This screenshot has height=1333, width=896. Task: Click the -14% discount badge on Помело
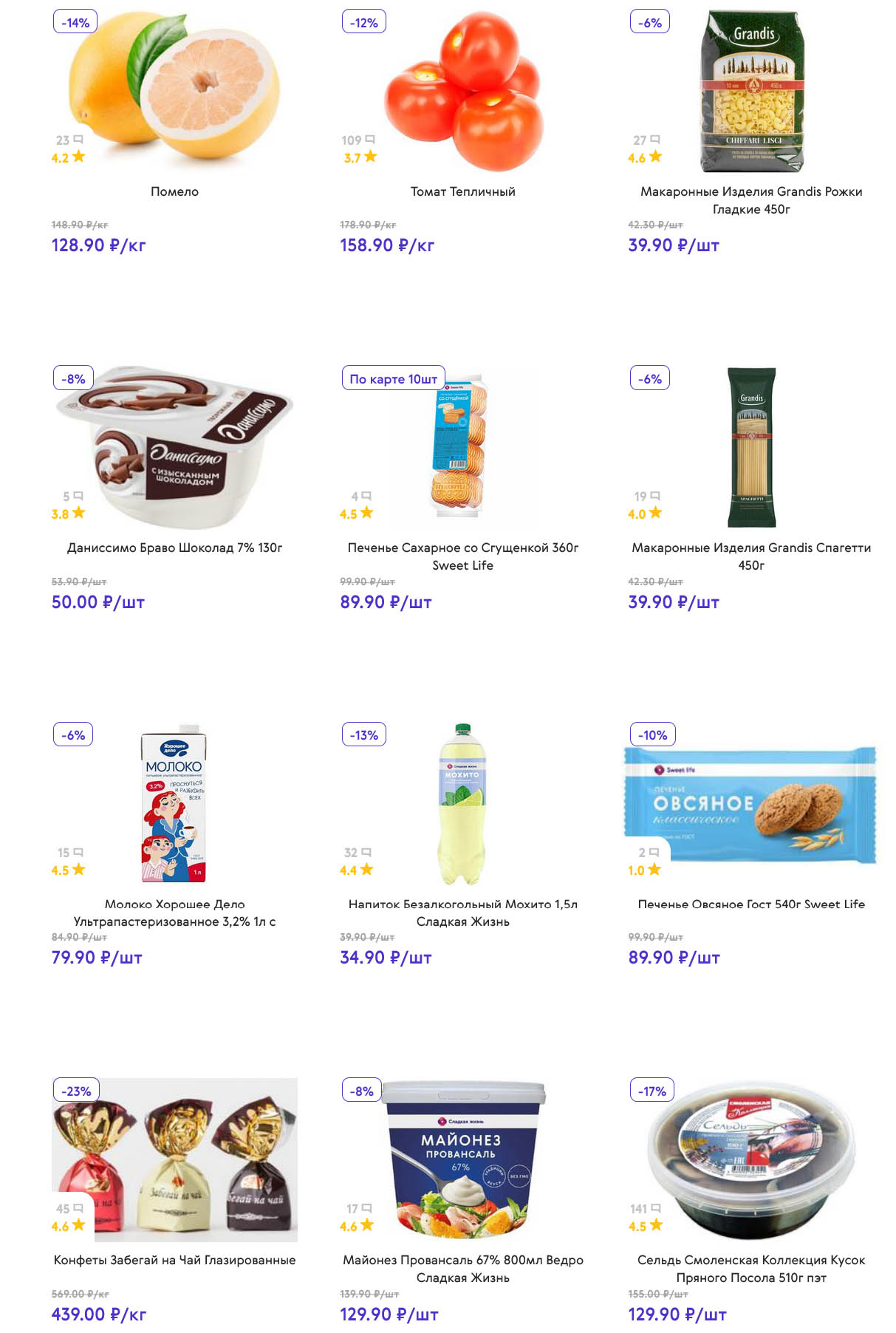point(75,22)
